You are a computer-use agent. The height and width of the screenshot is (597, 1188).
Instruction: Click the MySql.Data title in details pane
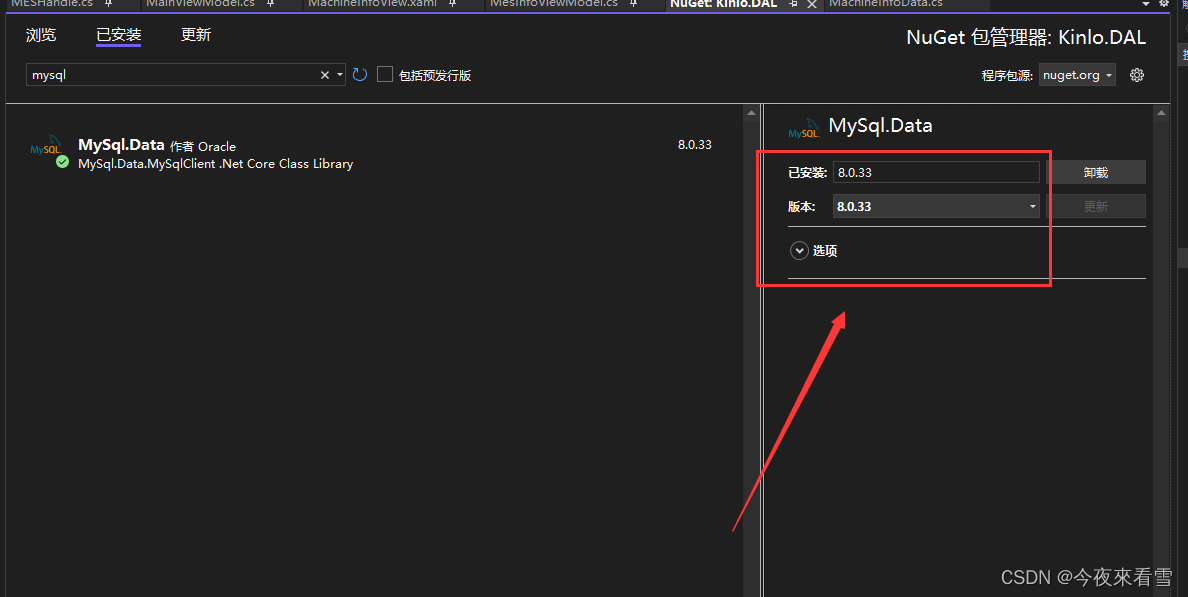[880, 126]
